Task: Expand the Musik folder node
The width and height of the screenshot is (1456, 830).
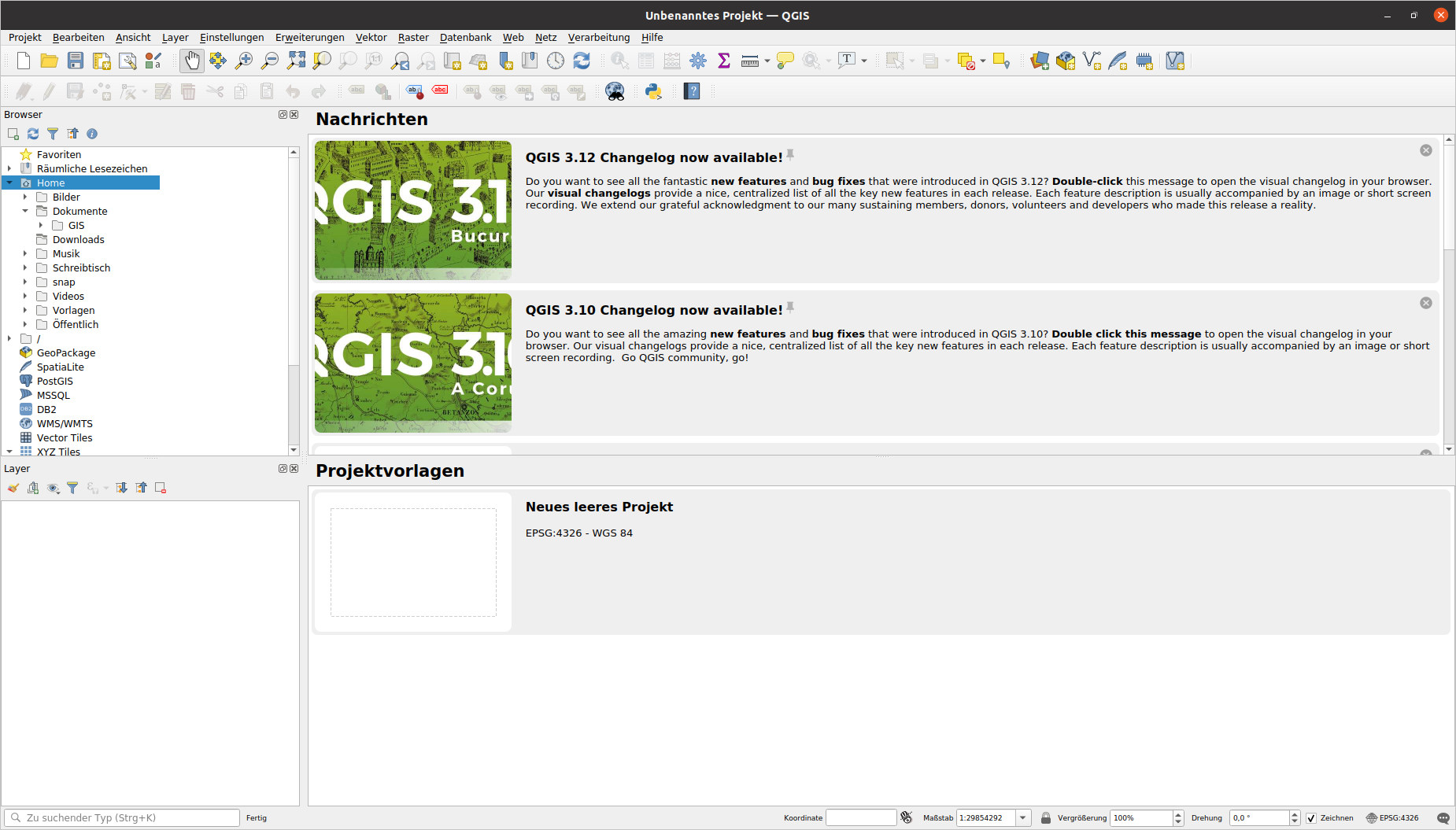Action: coord(25,253)
